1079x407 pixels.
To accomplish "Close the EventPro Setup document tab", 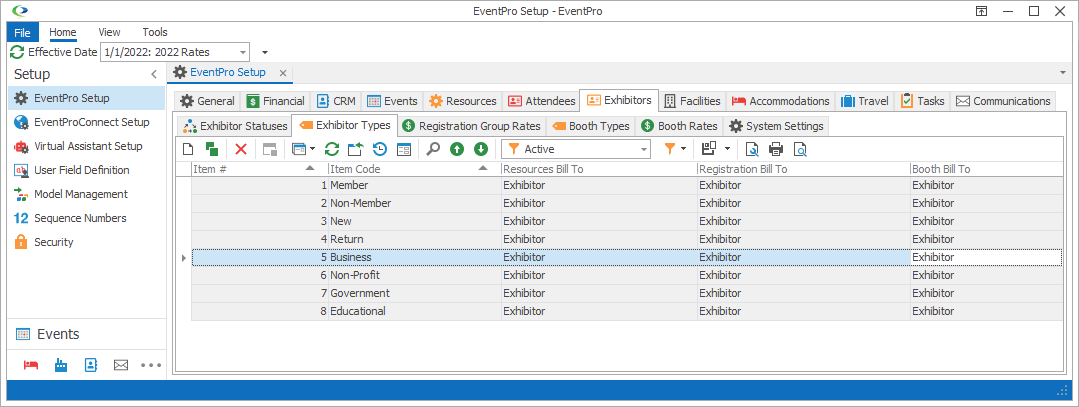I will pyautogui.click(x=282, y=72).
